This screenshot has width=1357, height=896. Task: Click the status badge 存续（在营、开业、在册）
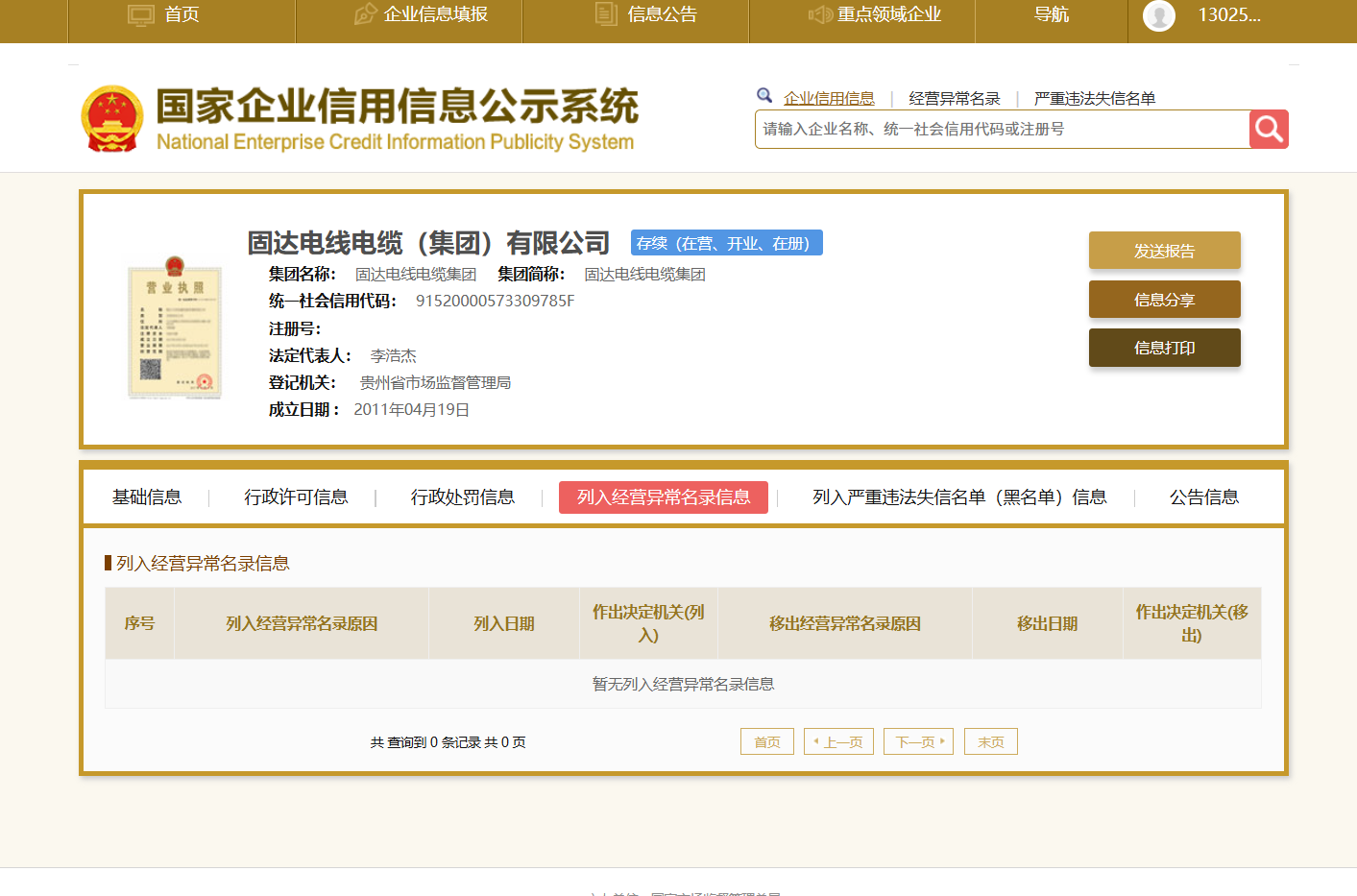727,243
